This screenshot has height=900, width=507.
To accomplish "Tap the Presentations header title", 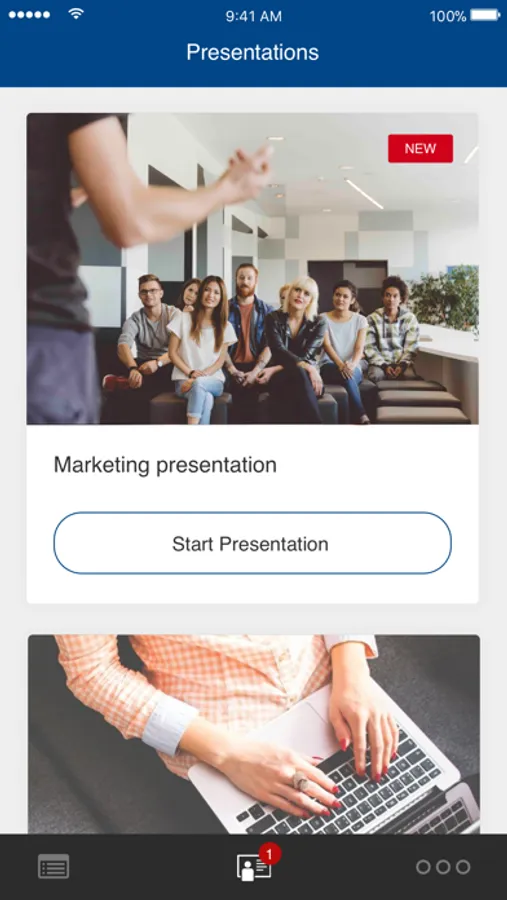I will pyautogui.click(x=253, y=52).
